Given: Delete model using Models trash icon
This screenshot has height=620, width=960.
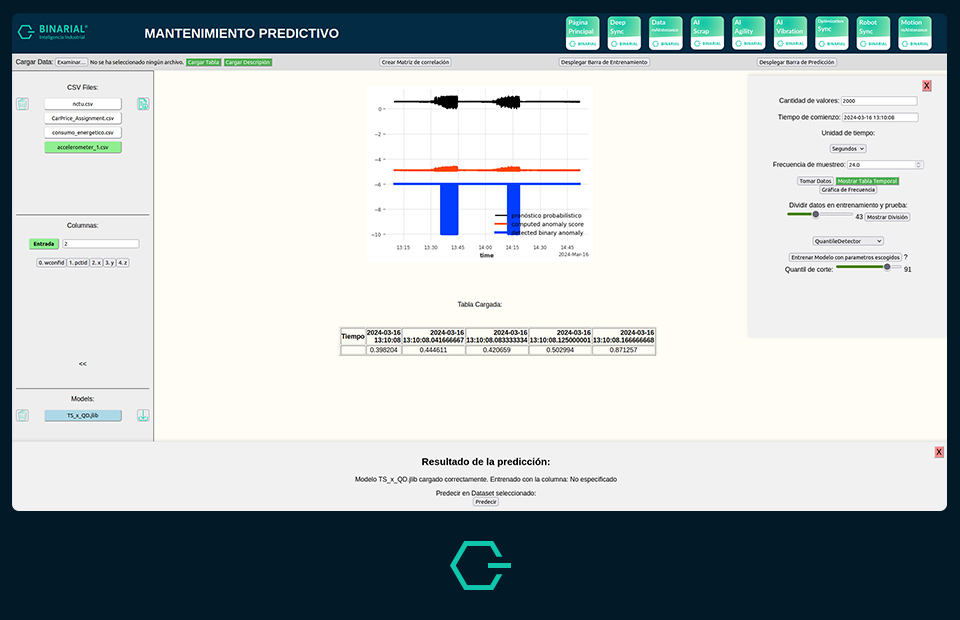Looking at the screenshot, I should click(23, 415).
